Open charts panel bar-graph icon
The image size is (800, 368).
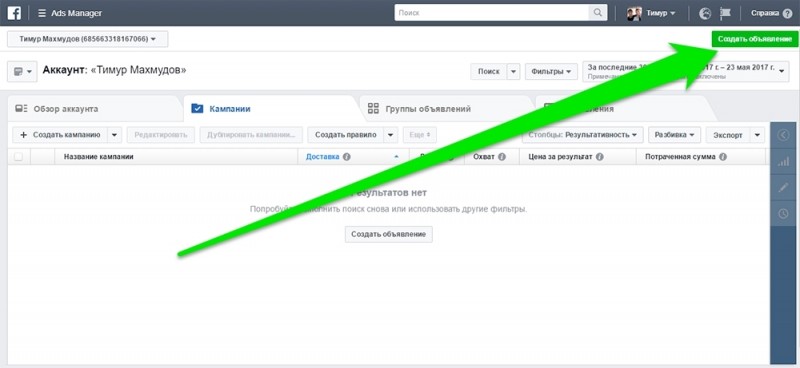783,161
